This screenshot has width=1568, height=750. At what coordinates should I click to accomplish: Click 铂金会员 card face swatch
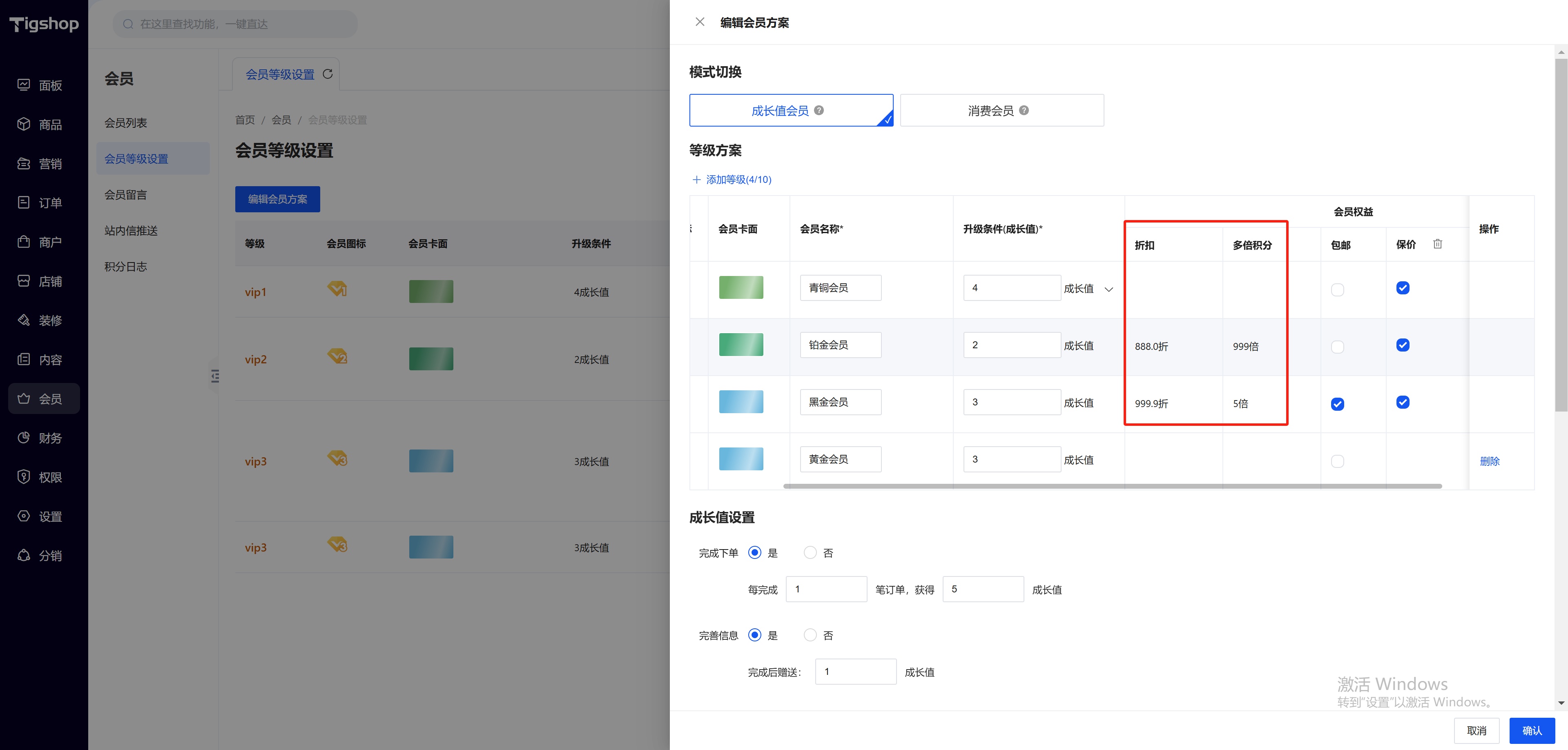point(741,344)
